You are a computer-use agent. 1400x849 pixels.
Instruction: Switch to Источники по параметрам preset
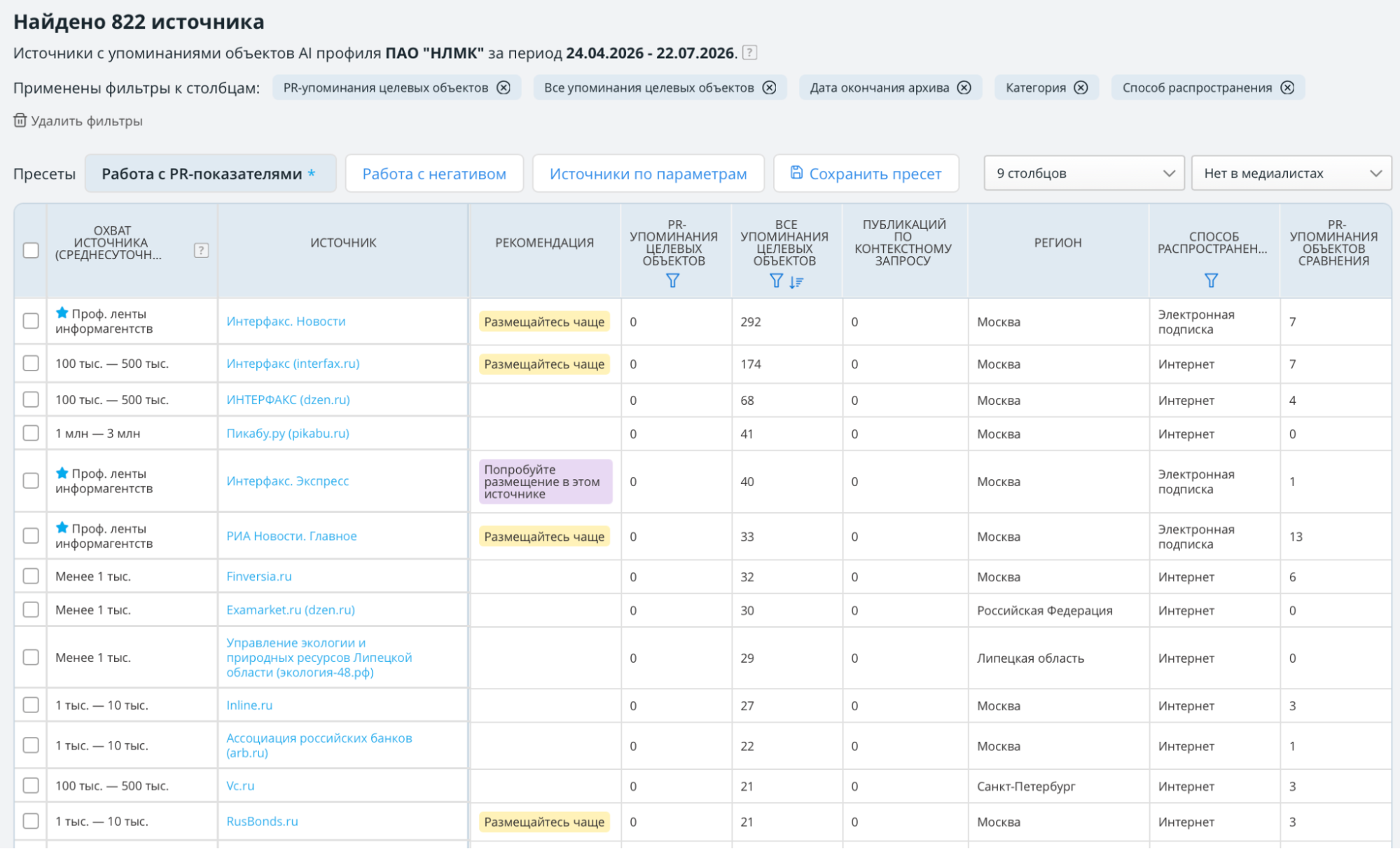coord(648,173)
